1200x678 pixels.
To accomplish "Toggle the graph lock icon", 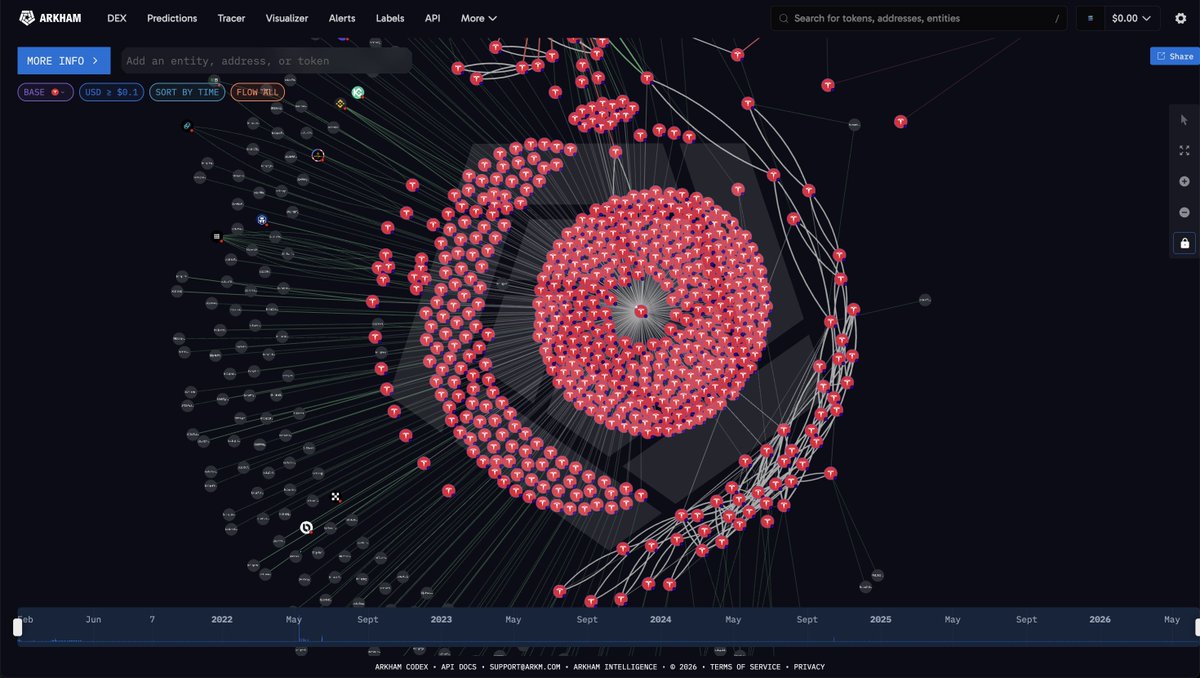I will pyautogui.click(x=1184, y=243).
